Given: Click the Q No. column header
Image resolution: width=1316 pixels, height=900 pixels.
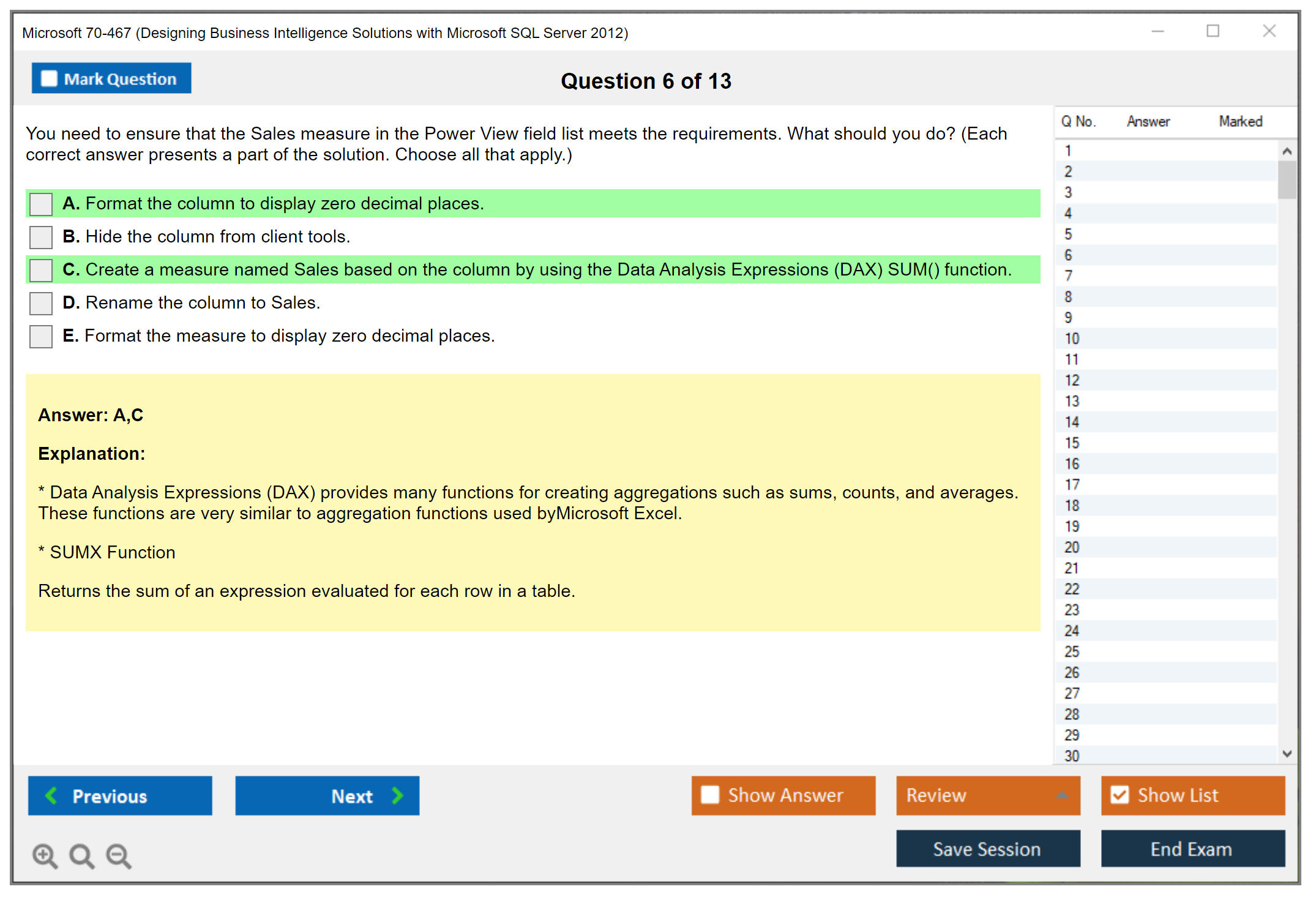Looking at the screenshot, I should click(x=1079, y=121).
